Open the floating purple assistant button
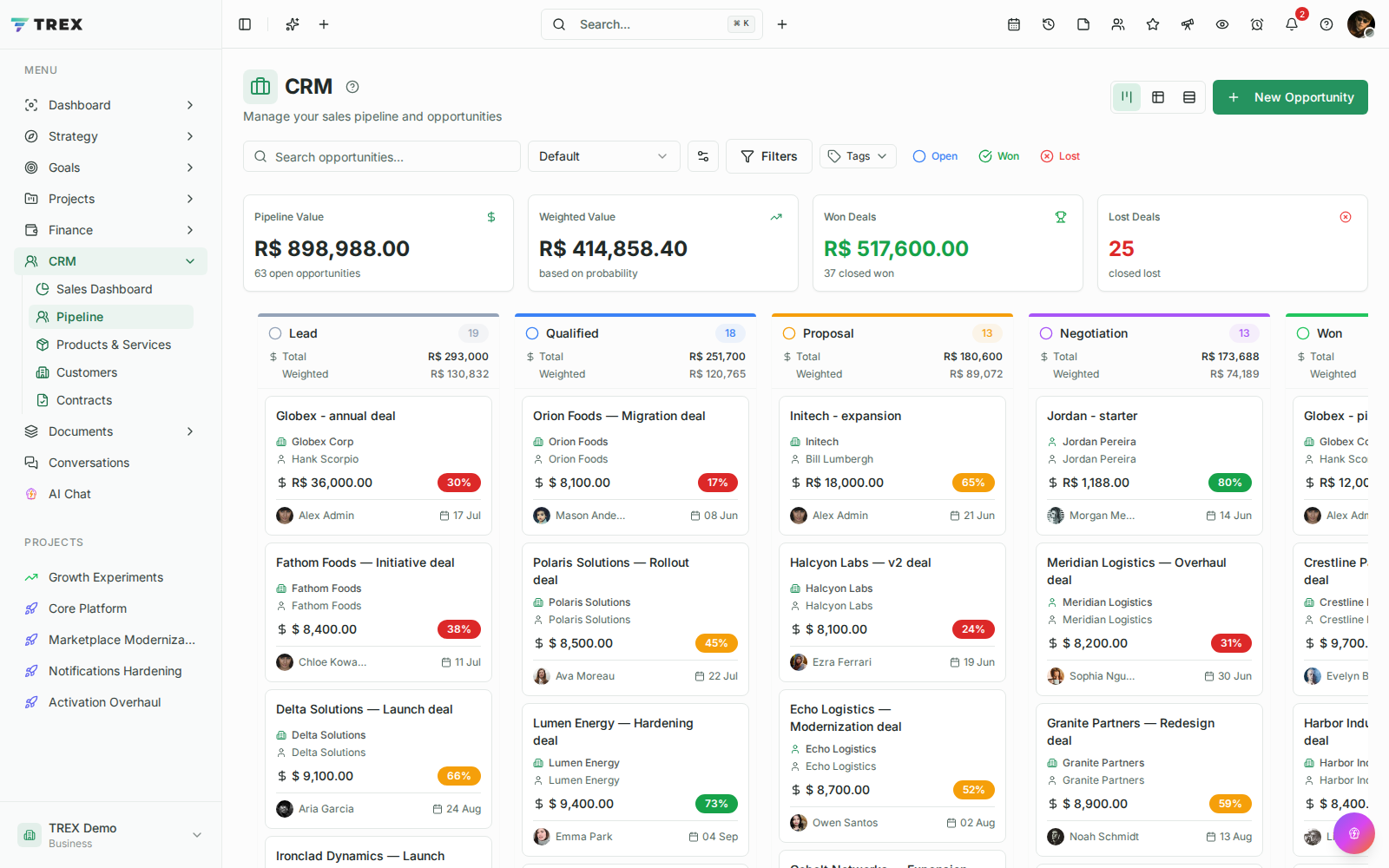 1354,833
